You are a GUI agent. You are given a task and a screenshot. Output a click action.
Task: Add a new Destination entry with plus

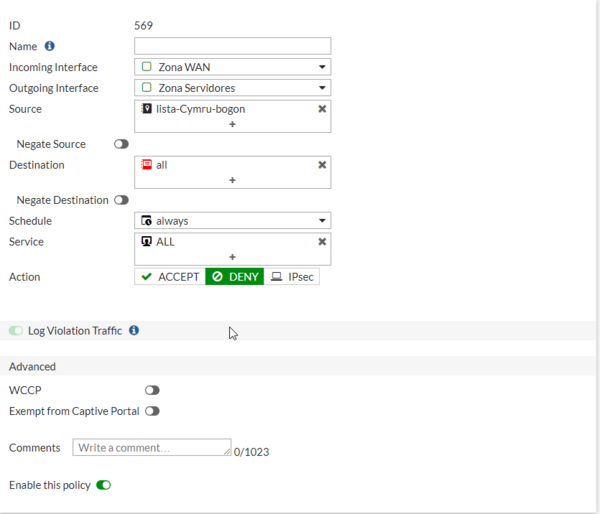click(232, 180)
